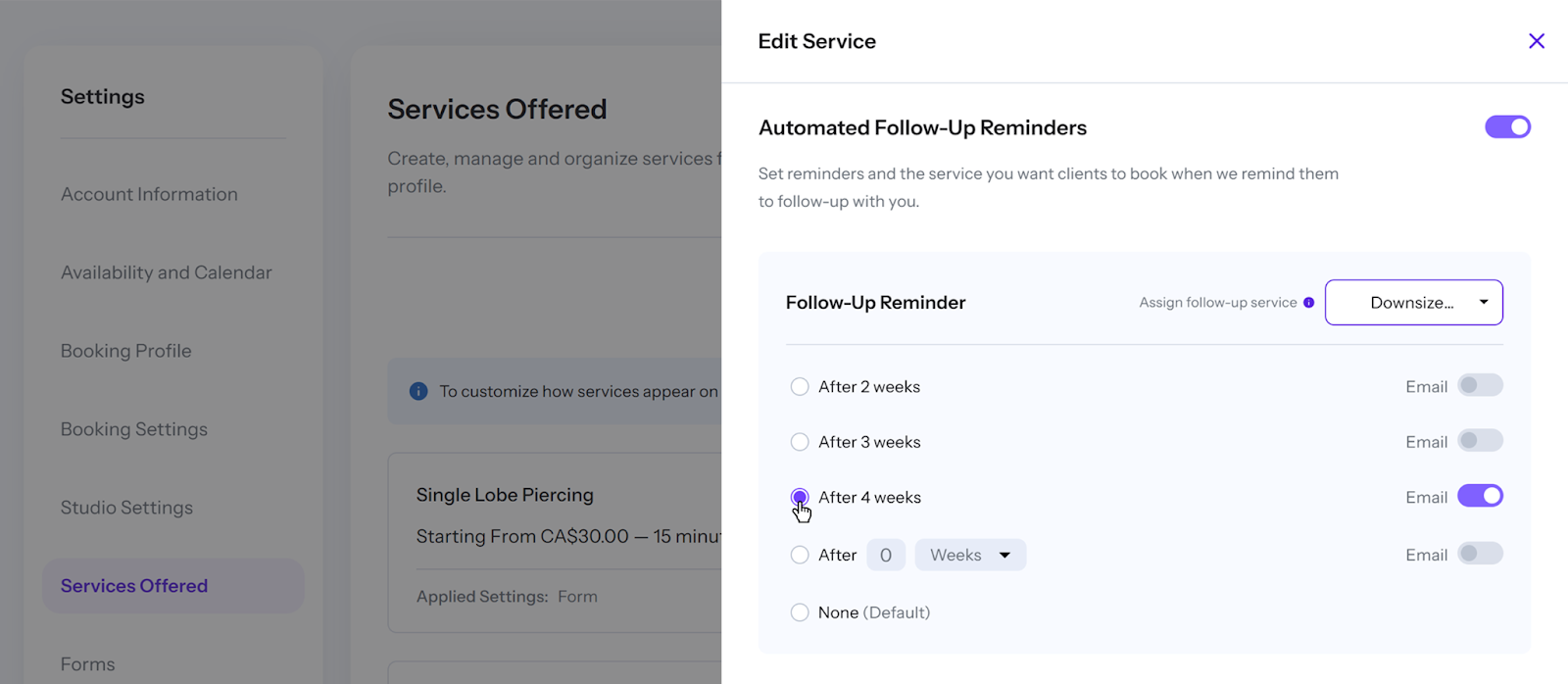Click the custom duration number field

coord(885,556)
